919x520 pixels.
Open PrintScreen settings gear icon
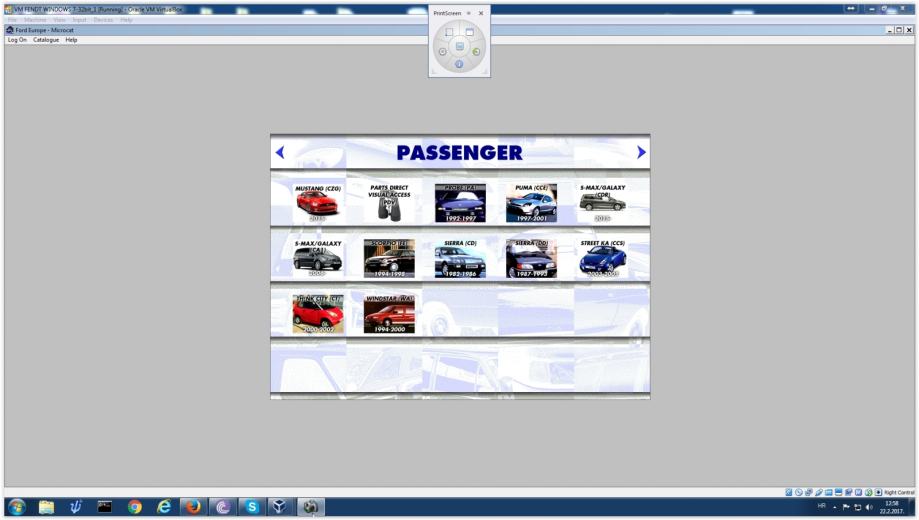pos(443,52)
